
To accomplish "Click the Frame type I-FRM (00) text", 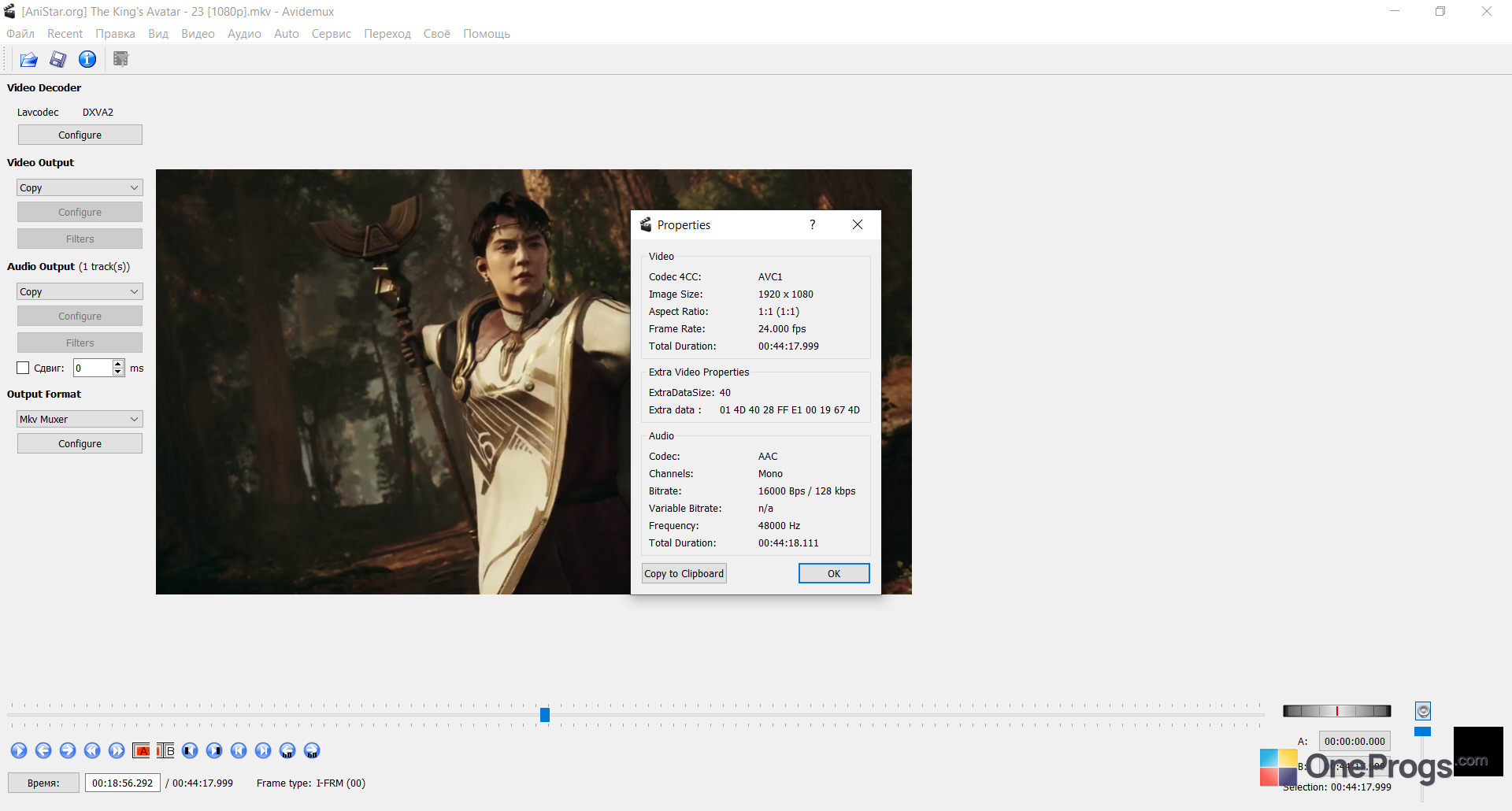I will [x=311, y=783].
